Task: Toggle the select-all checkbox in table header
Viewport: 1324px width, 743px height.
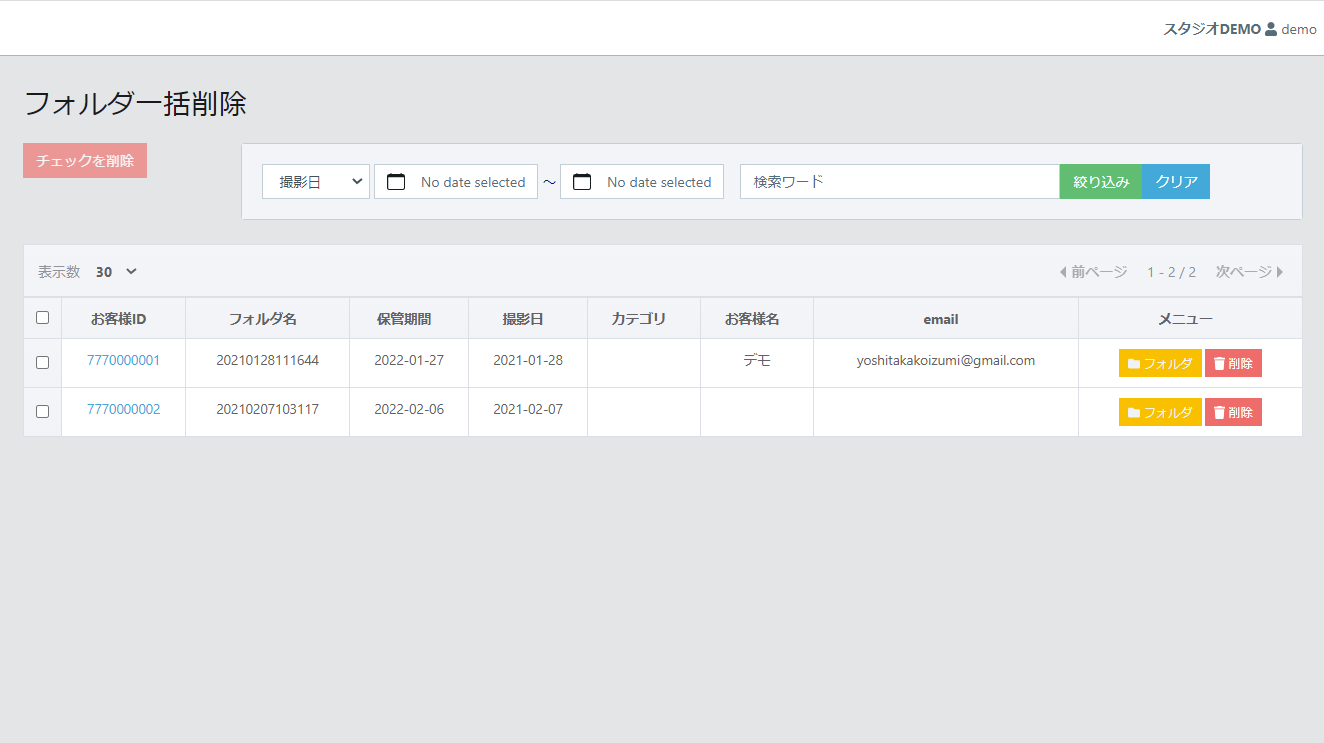Action: click(42, 318)
